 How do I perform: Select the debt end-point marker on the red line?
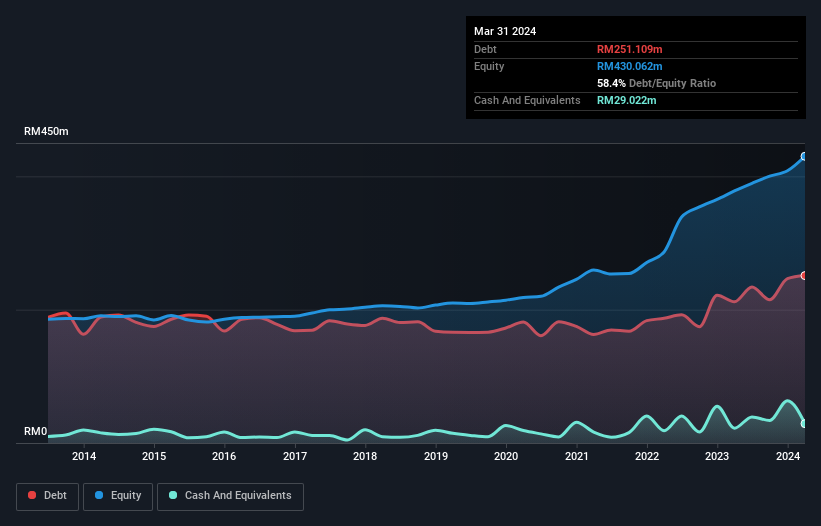click(804, 276)
